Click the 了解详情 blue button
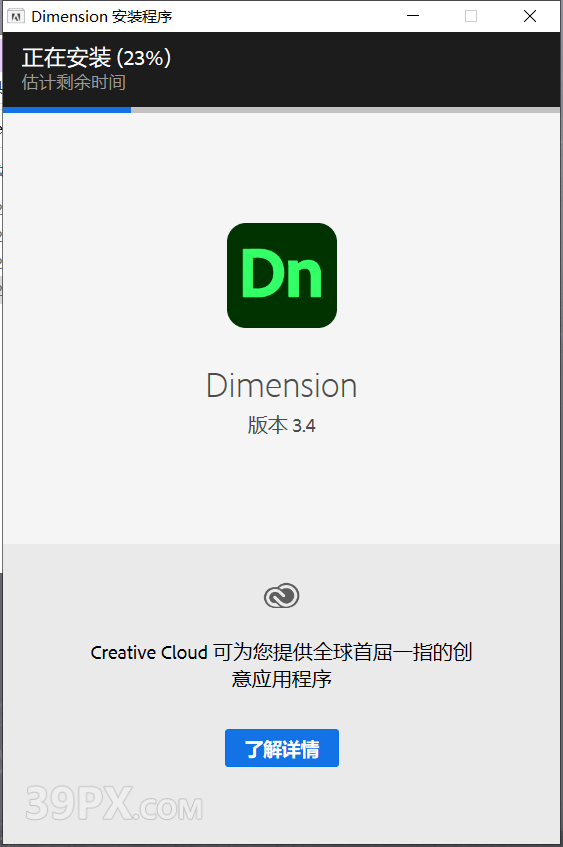This screenshot has height=847, width=563. (282, 748)
